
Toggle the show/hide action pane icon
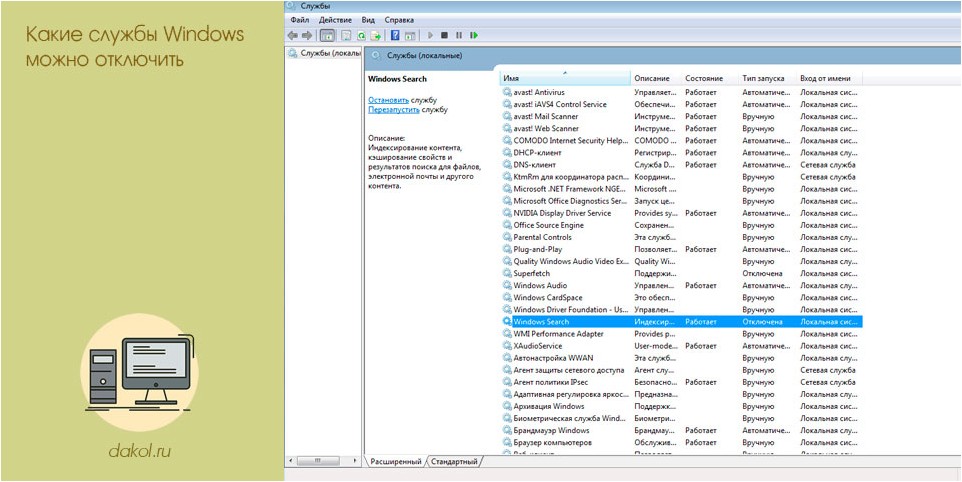click(410, 36)
